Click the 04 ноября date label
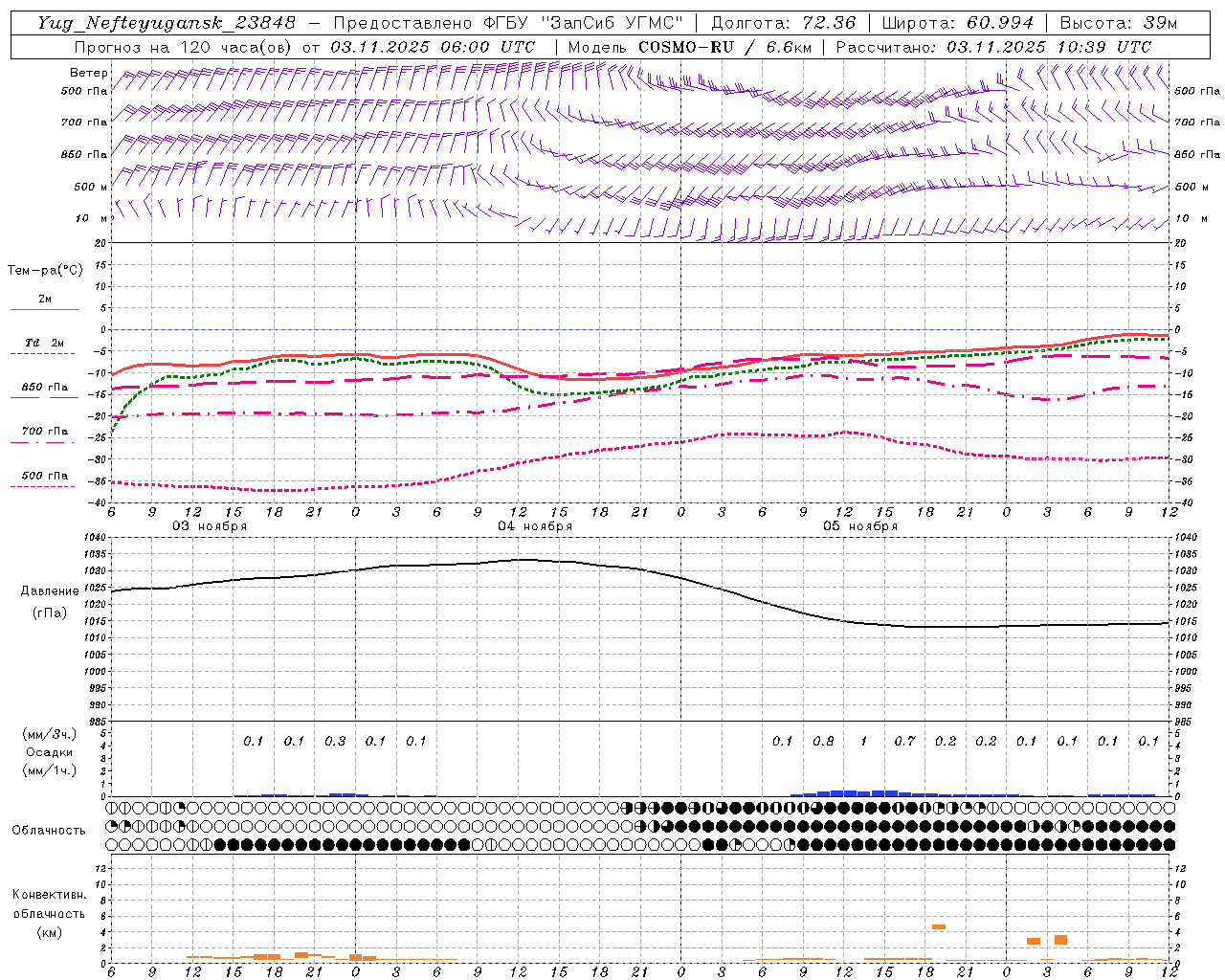The width and height of the screenshot is (1225, 980). pos(535,526)
